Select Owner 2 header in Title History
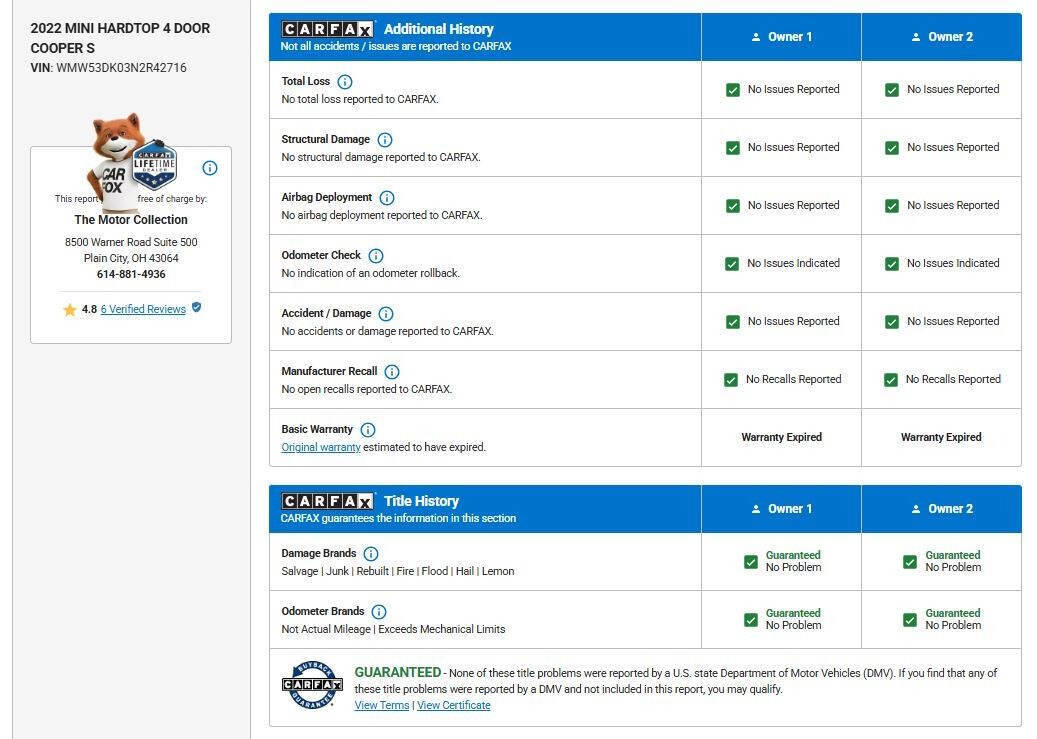1037x739 pixels. tap(941, 509)
